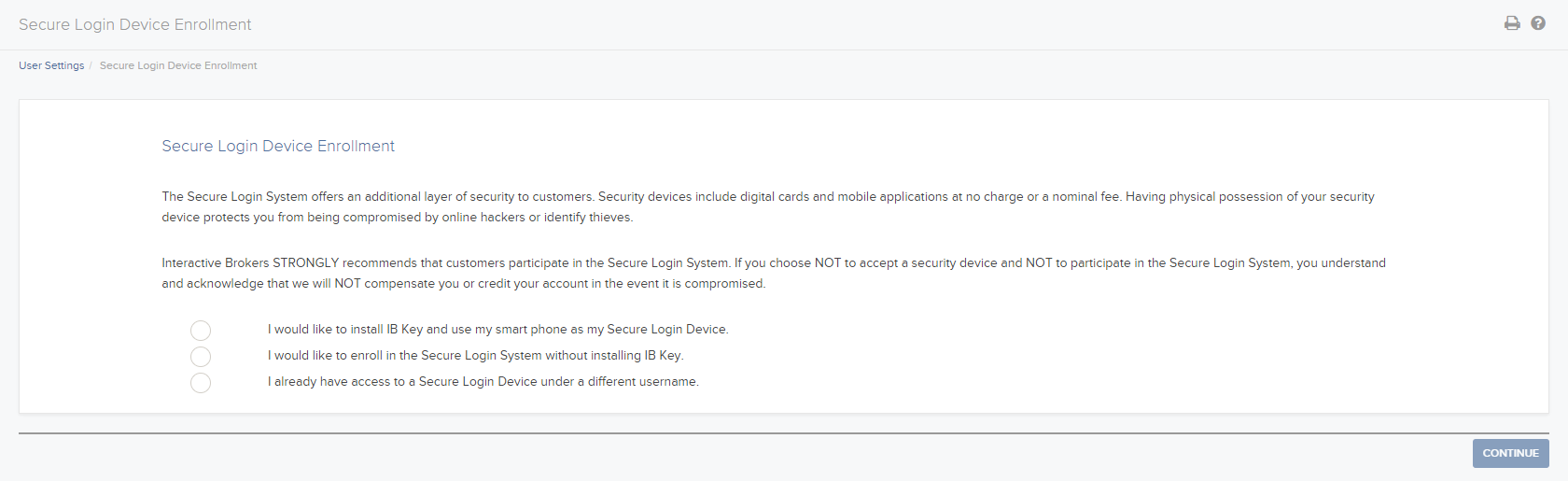Click the word STRONGLY in the warning text
The image size is (1568, 481).
[x=306, y=262]
